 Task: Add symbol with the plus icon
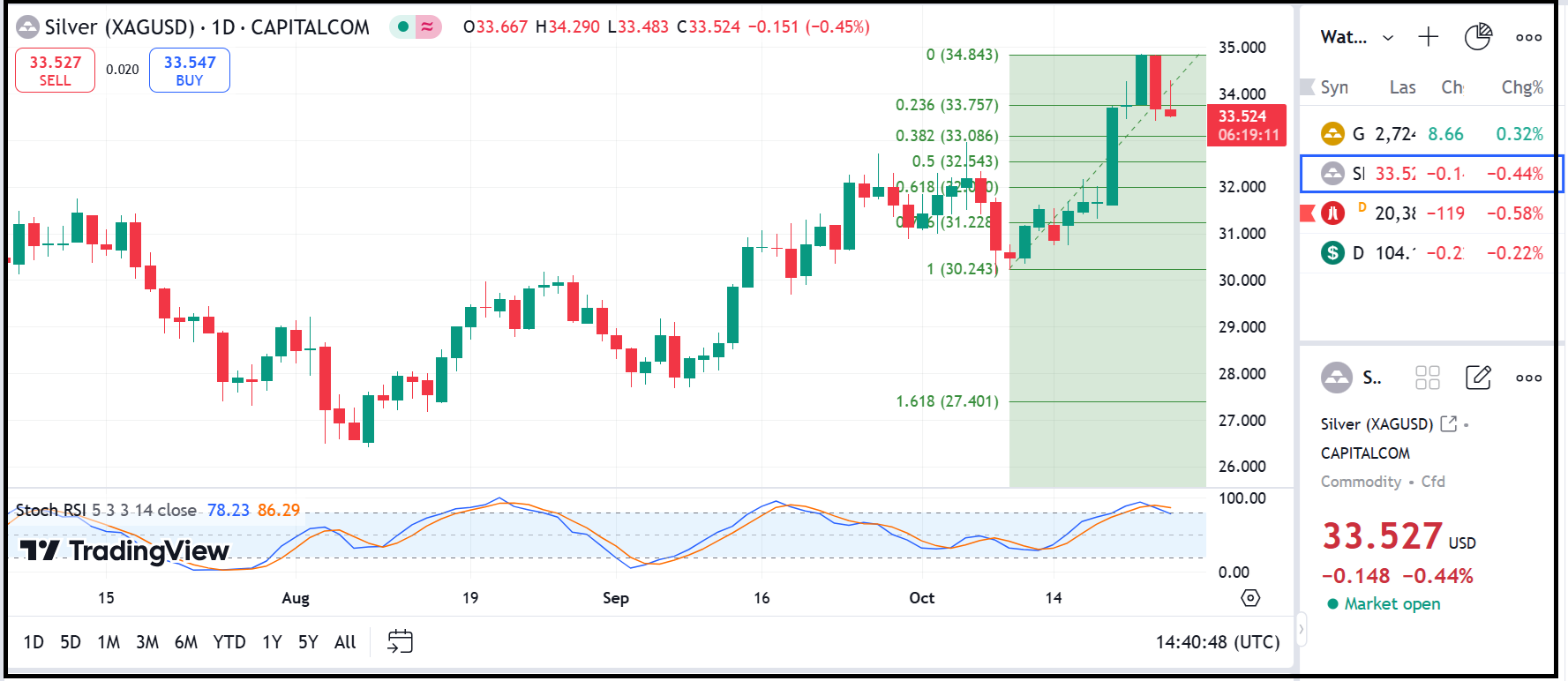click(x=1428, y=37)
